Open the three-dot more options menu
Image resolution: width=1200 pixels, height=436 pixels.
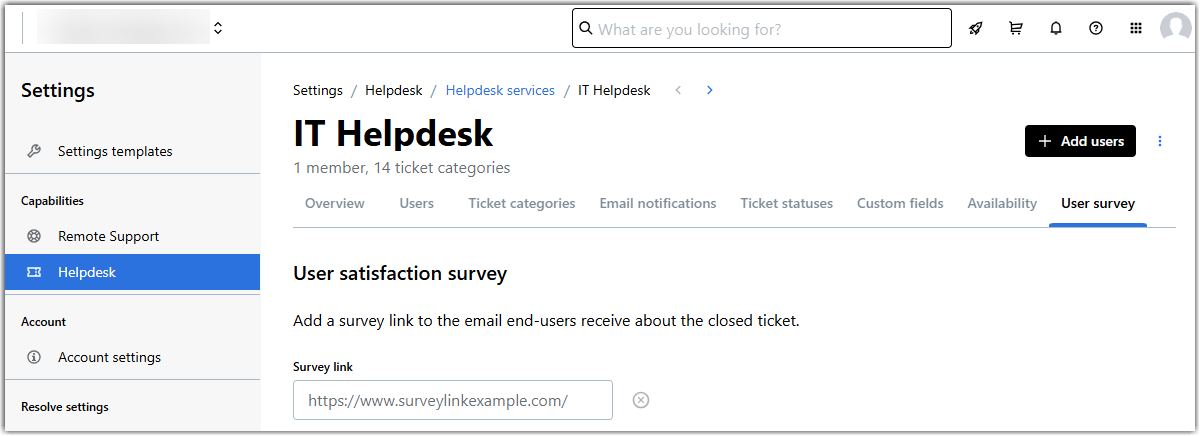point(1160,141)
